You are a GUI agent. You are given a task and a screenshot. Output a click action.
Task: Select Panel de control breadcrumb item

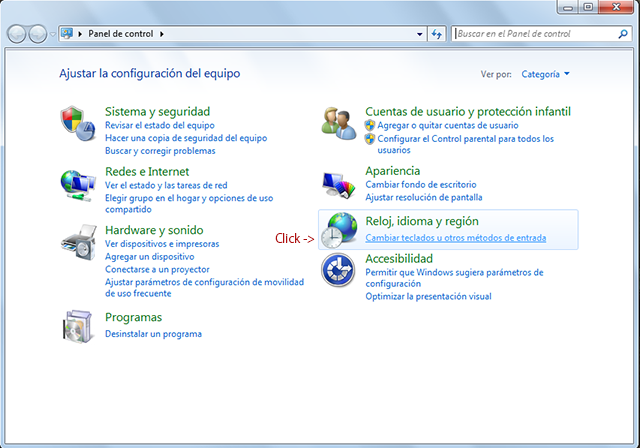[121, 34]
